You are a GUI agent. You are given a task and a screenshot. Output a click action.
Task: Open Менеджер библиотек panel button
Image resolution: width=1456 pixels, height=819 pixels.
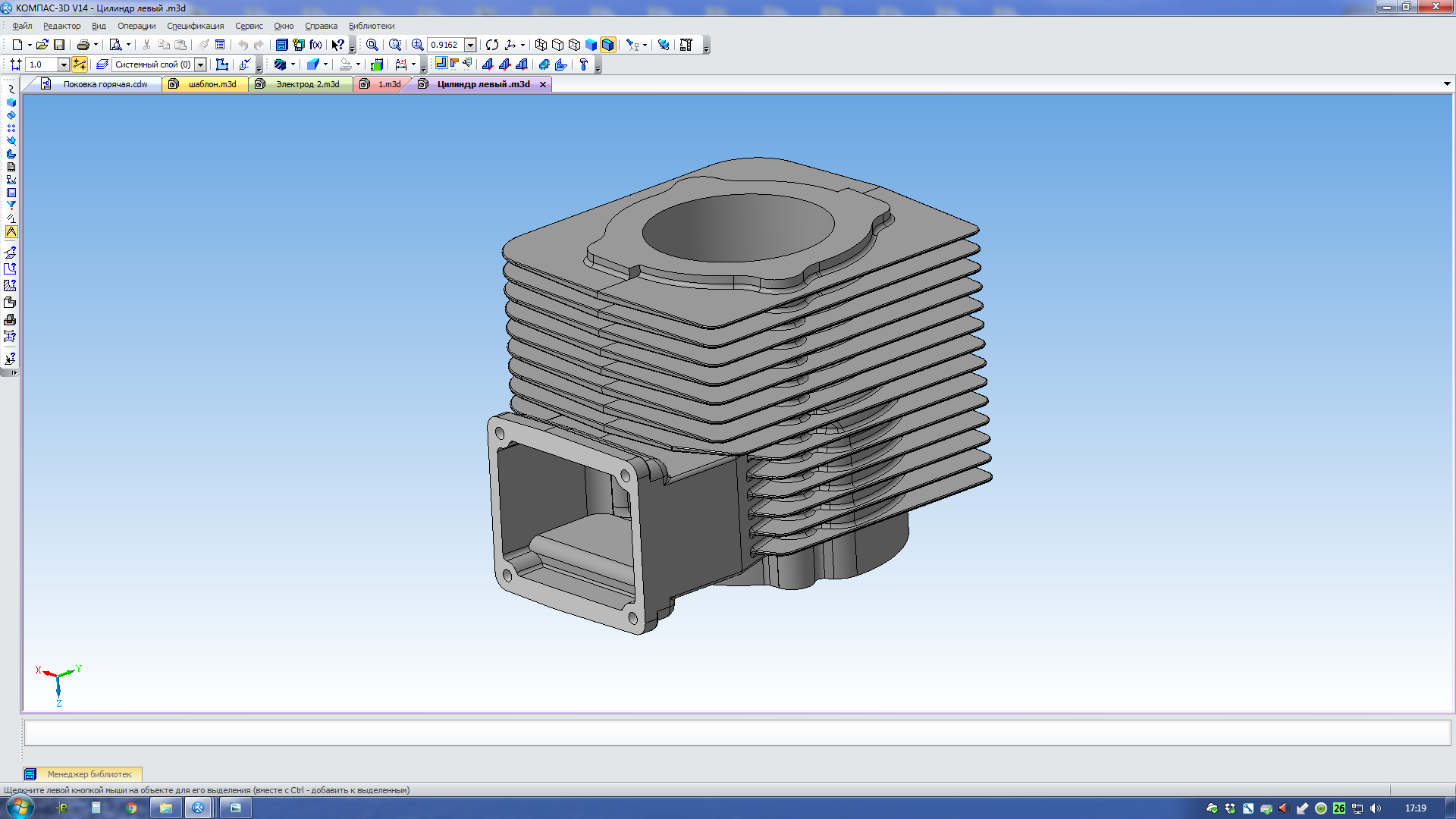(x=82, y=774)
